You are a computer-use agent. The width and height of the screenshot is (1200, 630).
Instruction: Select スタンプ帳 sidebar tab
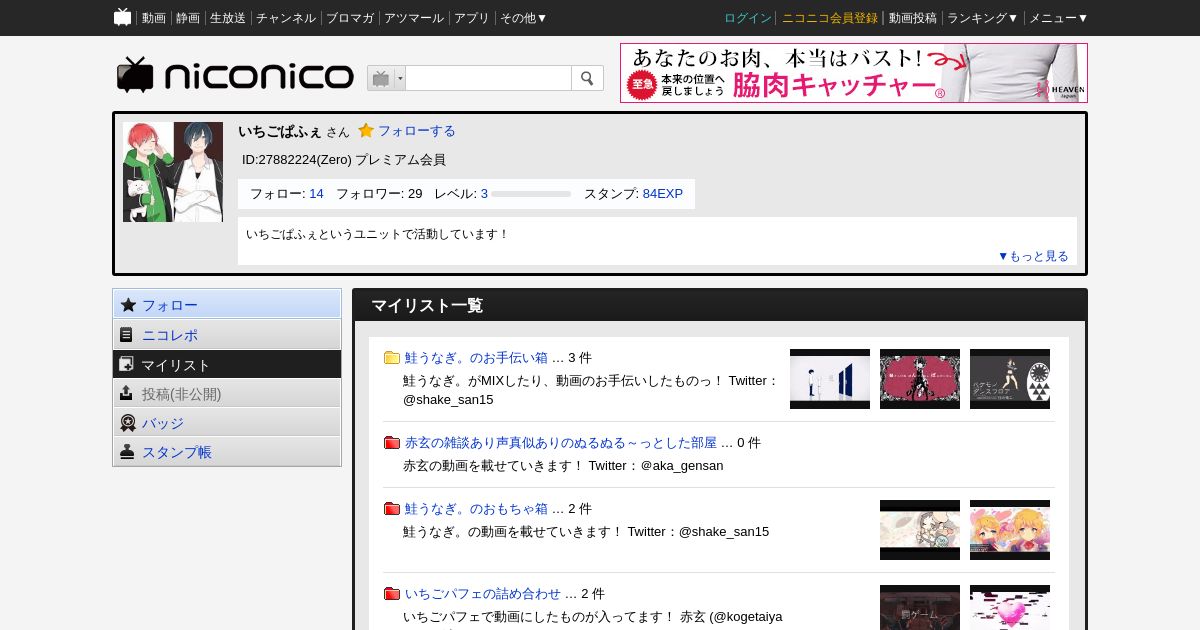point(227,452)
